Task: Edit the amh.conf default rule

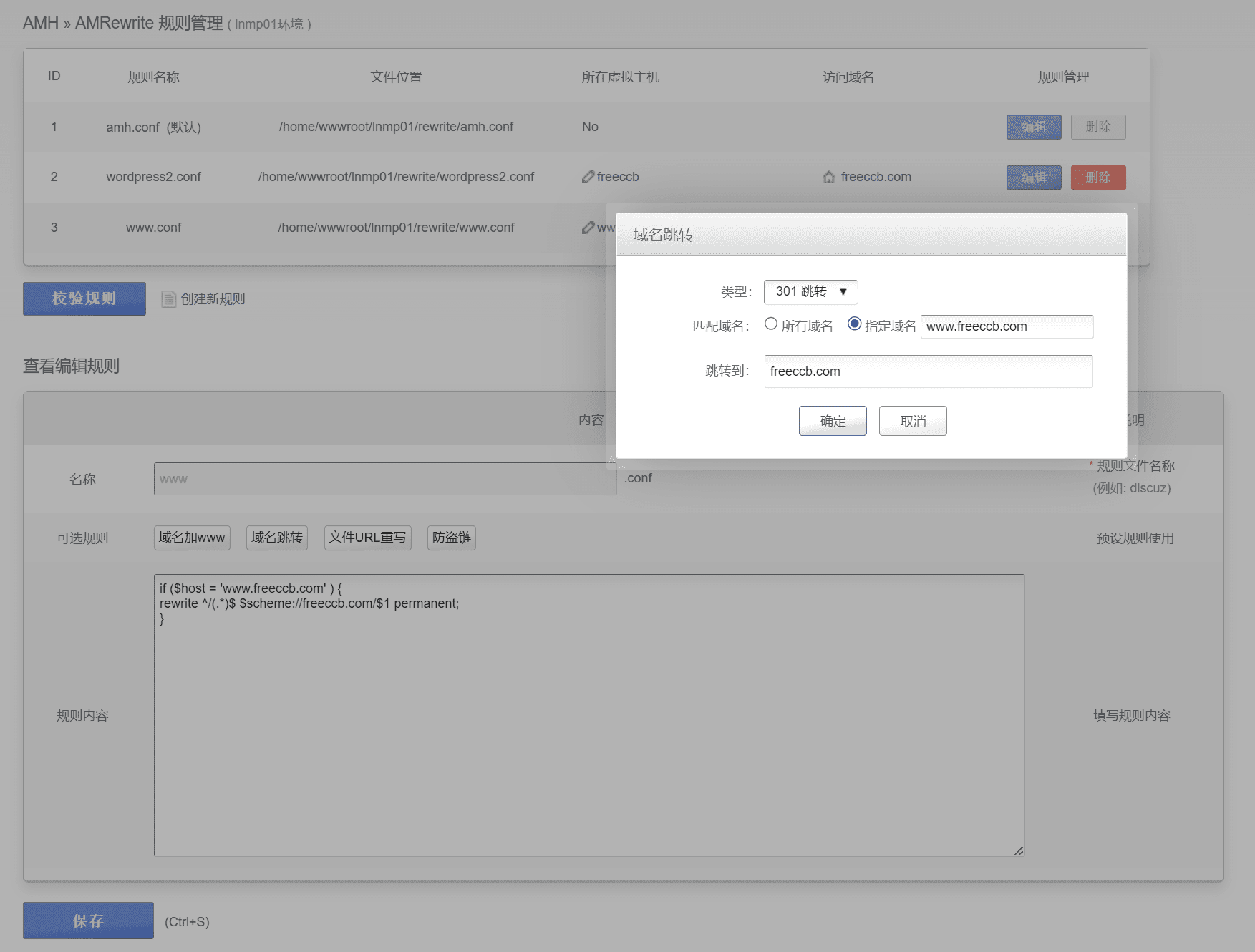Action: [1033, 127]
